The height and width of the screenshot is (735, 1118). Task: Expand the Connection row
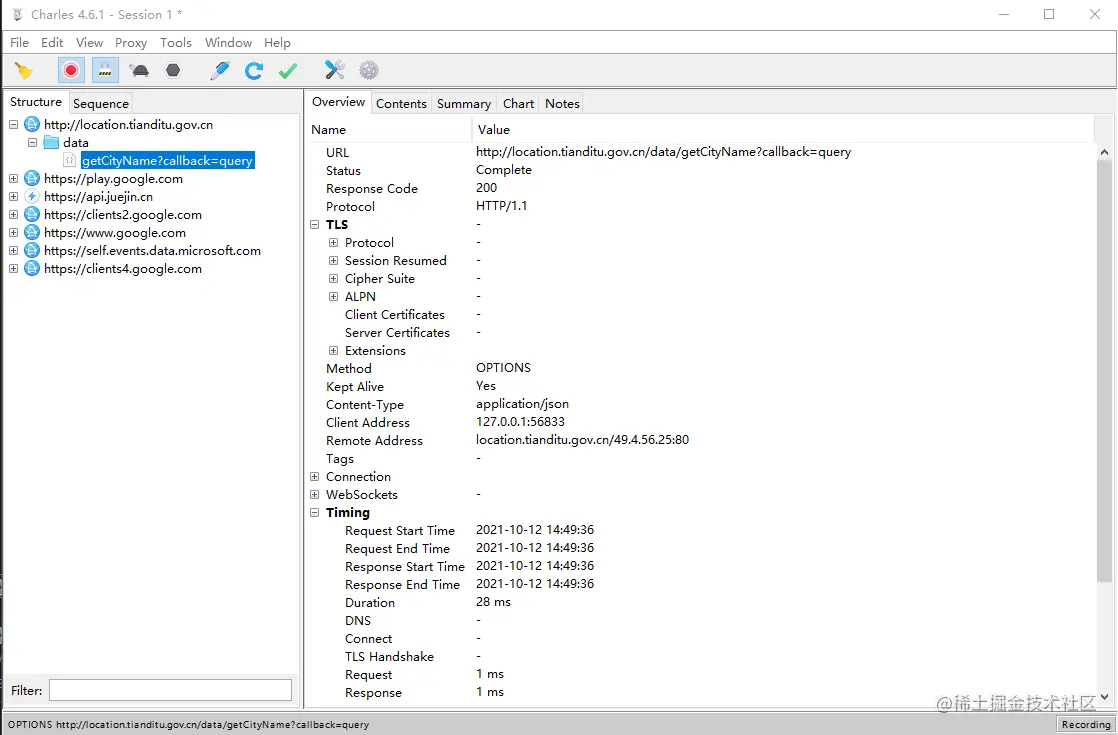click(314, 477)
